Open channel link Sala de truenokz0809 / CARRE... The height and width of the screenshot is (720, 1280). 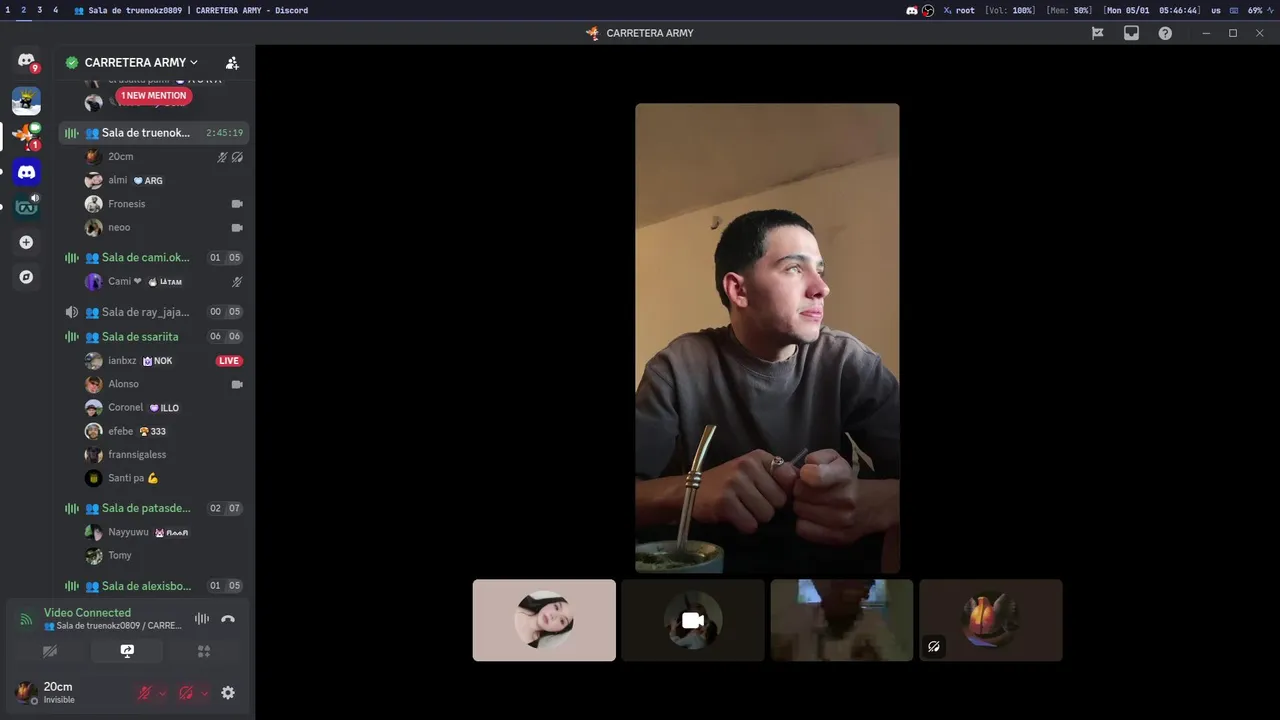point(113,626)
